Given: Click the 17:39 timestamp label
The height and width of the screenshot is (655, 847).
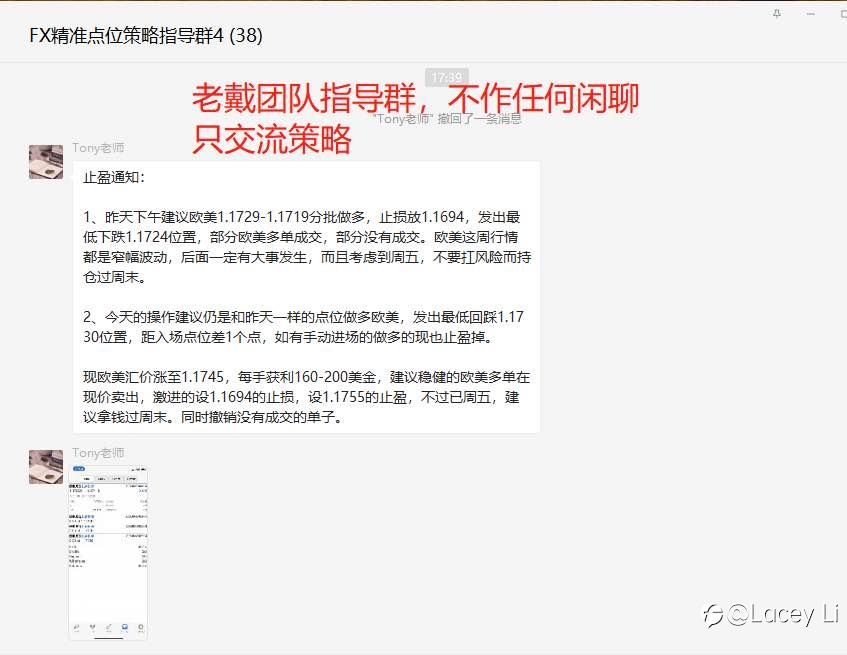Looking at the screenshot, I should tap(447, 77).
